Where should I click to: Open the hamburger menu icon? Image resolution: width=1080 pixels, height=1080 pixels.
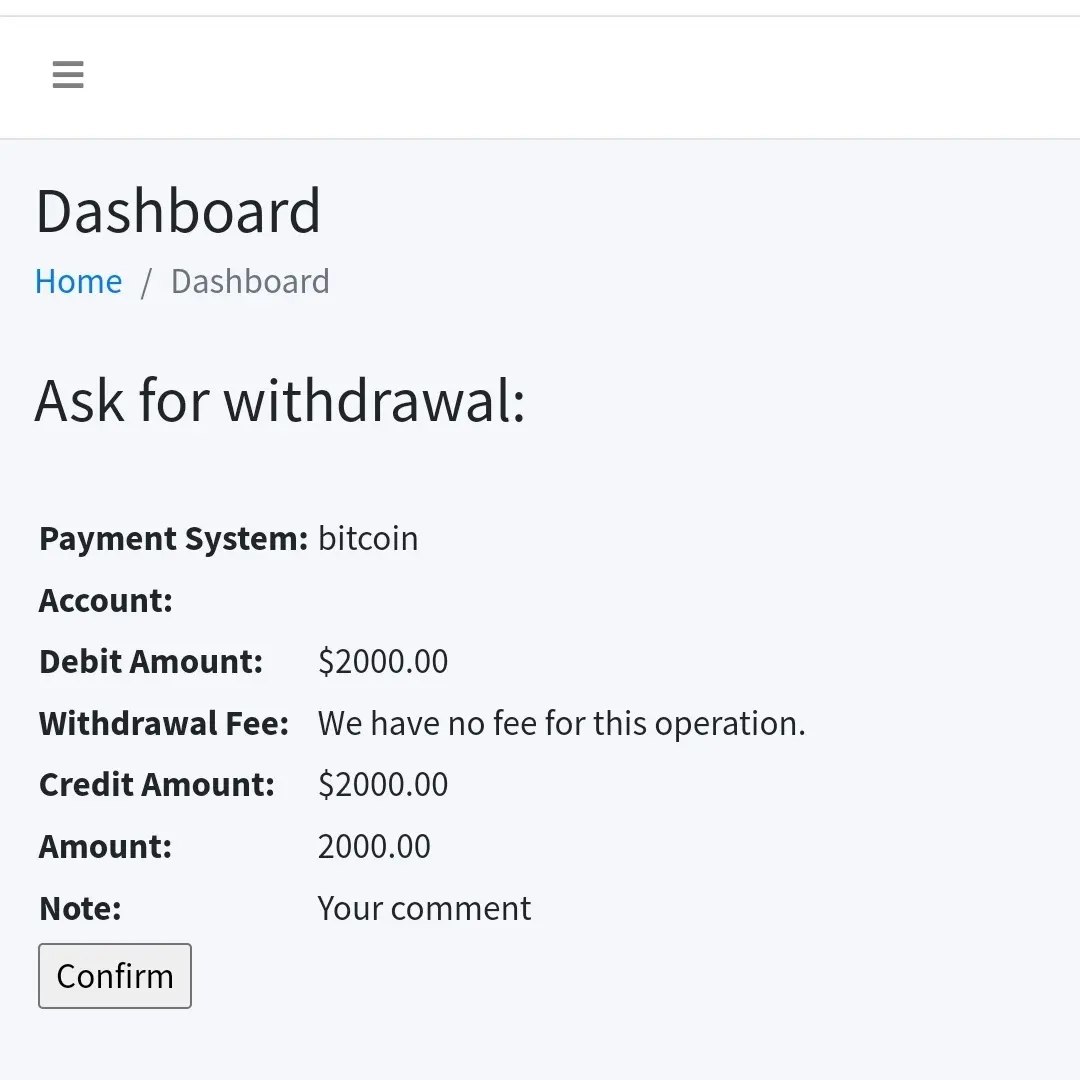68,75
